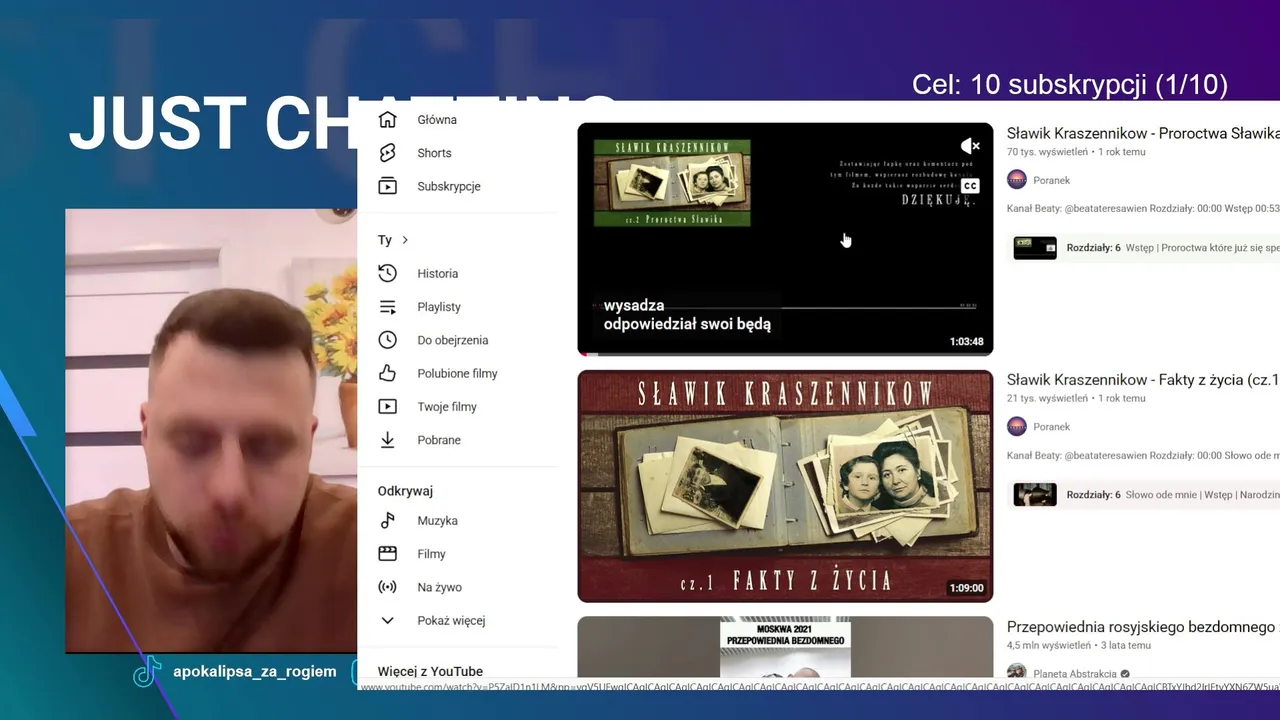Click the 70 tys. wyświetleń text
The height and width of the screenshot is (720, 1280).
click(1049, 152)
